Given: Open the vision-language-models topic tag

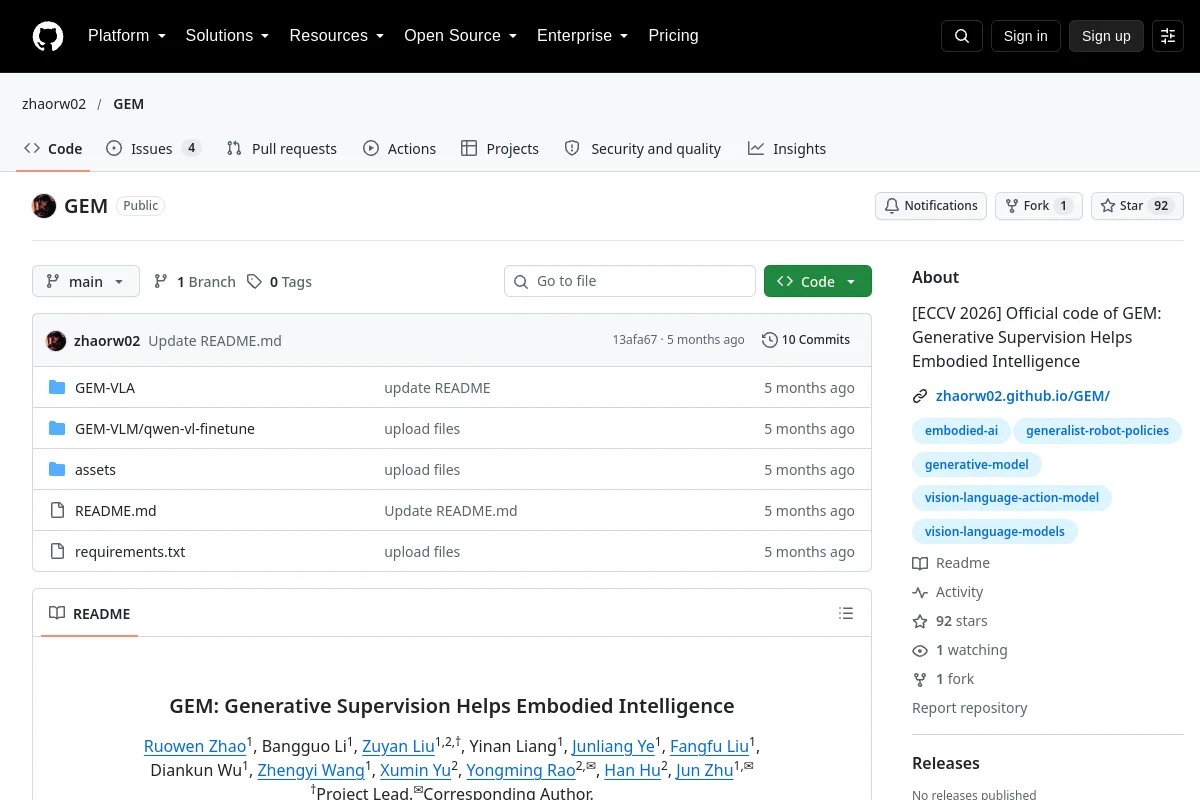Looking at the screenshot, I should (995, 532).
